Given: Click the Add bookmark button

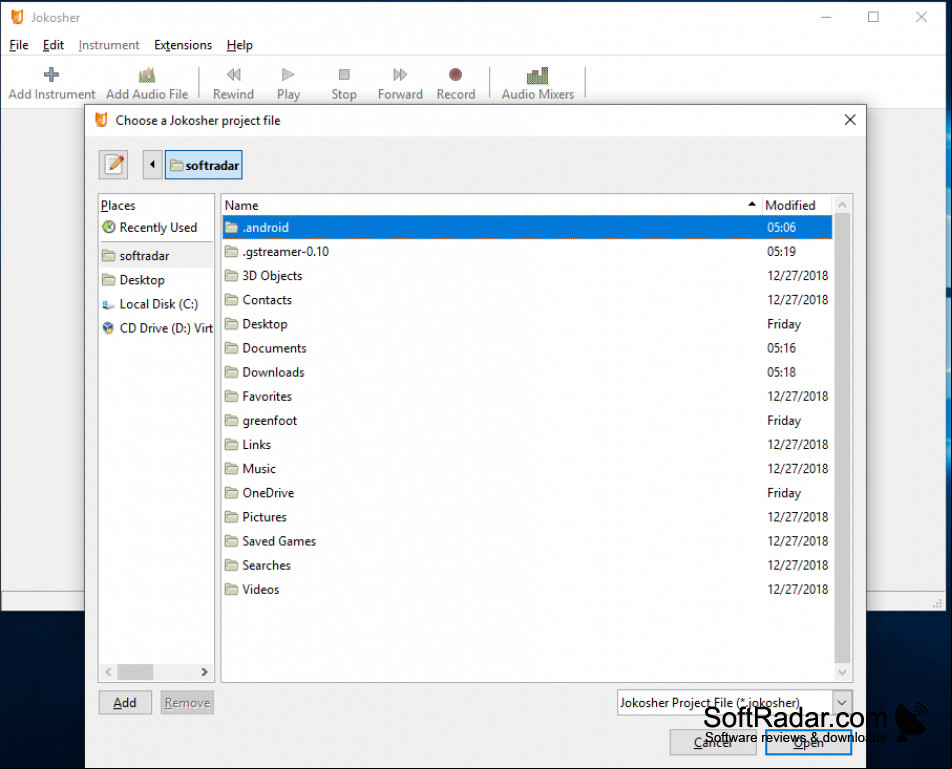Looking at the screenshot, I should coord(125,703).
